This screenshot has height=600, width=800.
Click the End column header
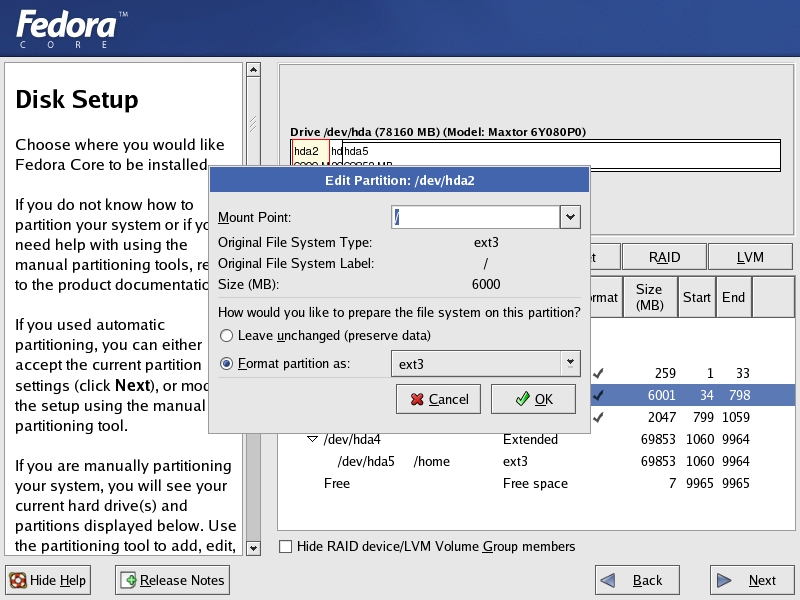coord(734,297)
